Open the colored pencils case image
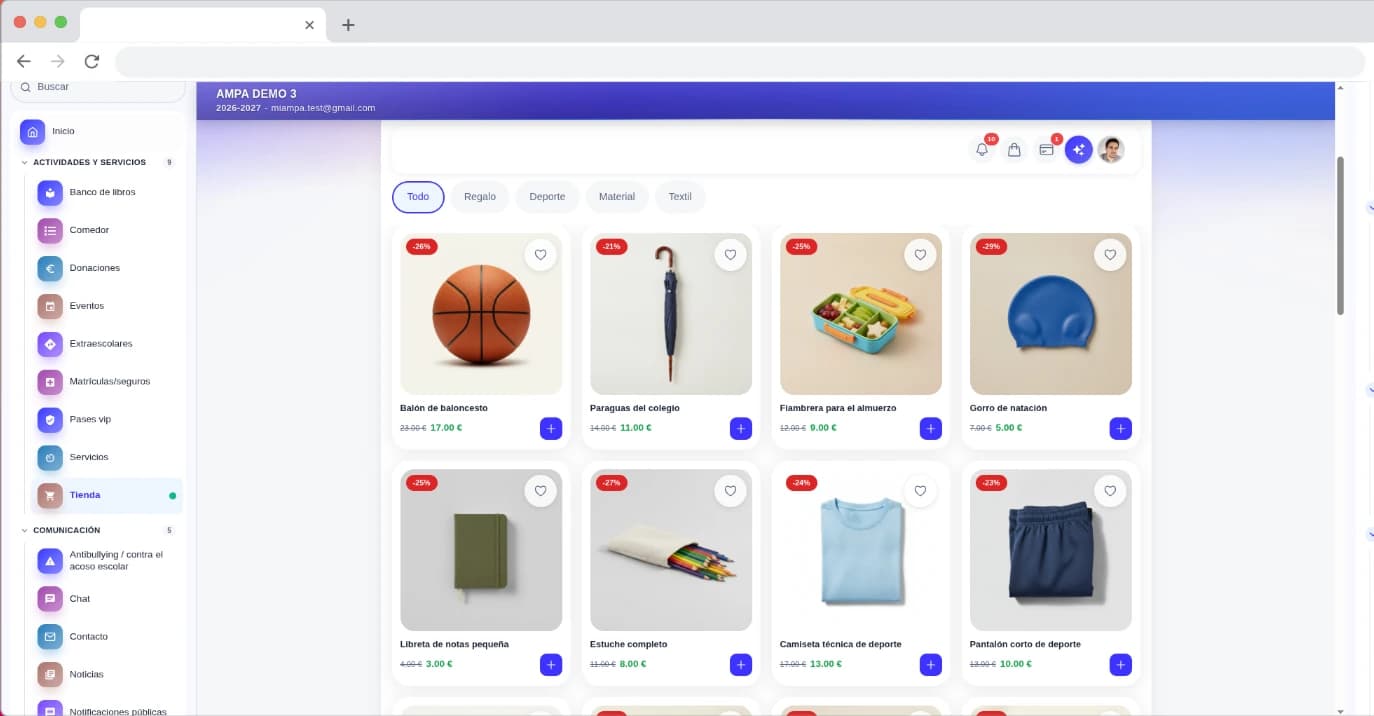This screenshot has width=1374, height=716. click(x=671, y=550)
